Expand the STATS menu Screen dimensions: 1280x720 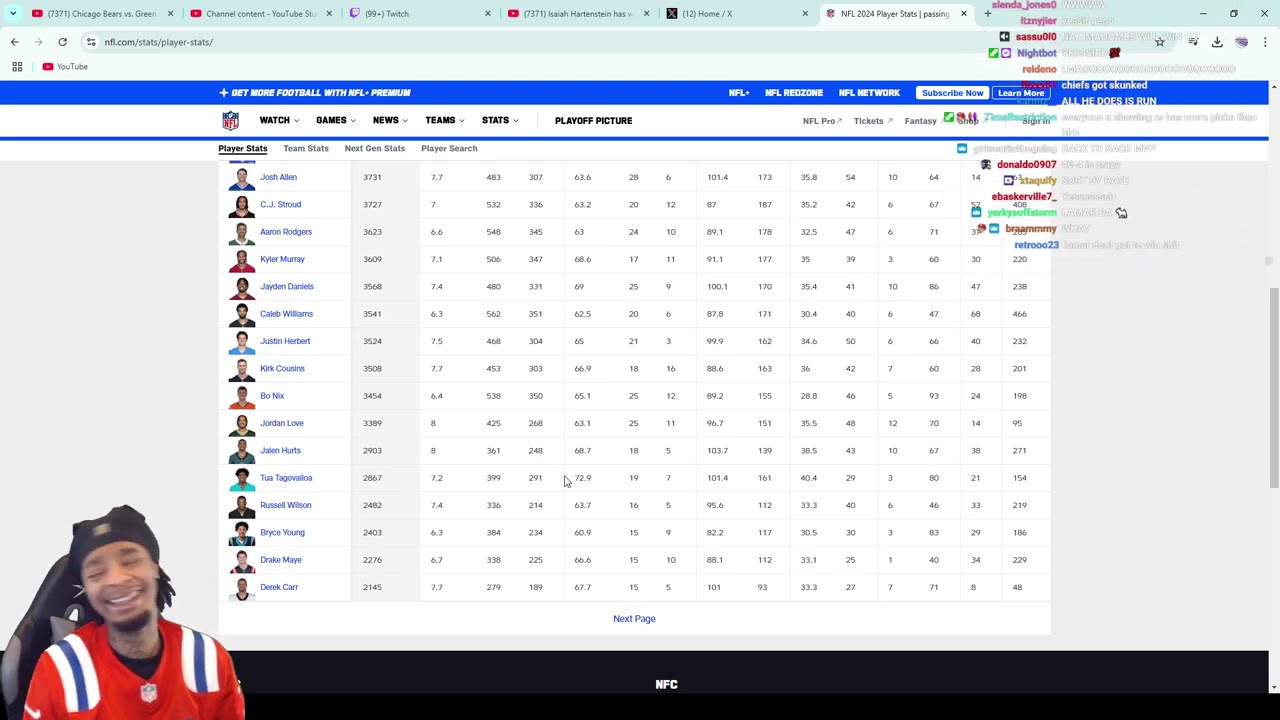(500, 121)
